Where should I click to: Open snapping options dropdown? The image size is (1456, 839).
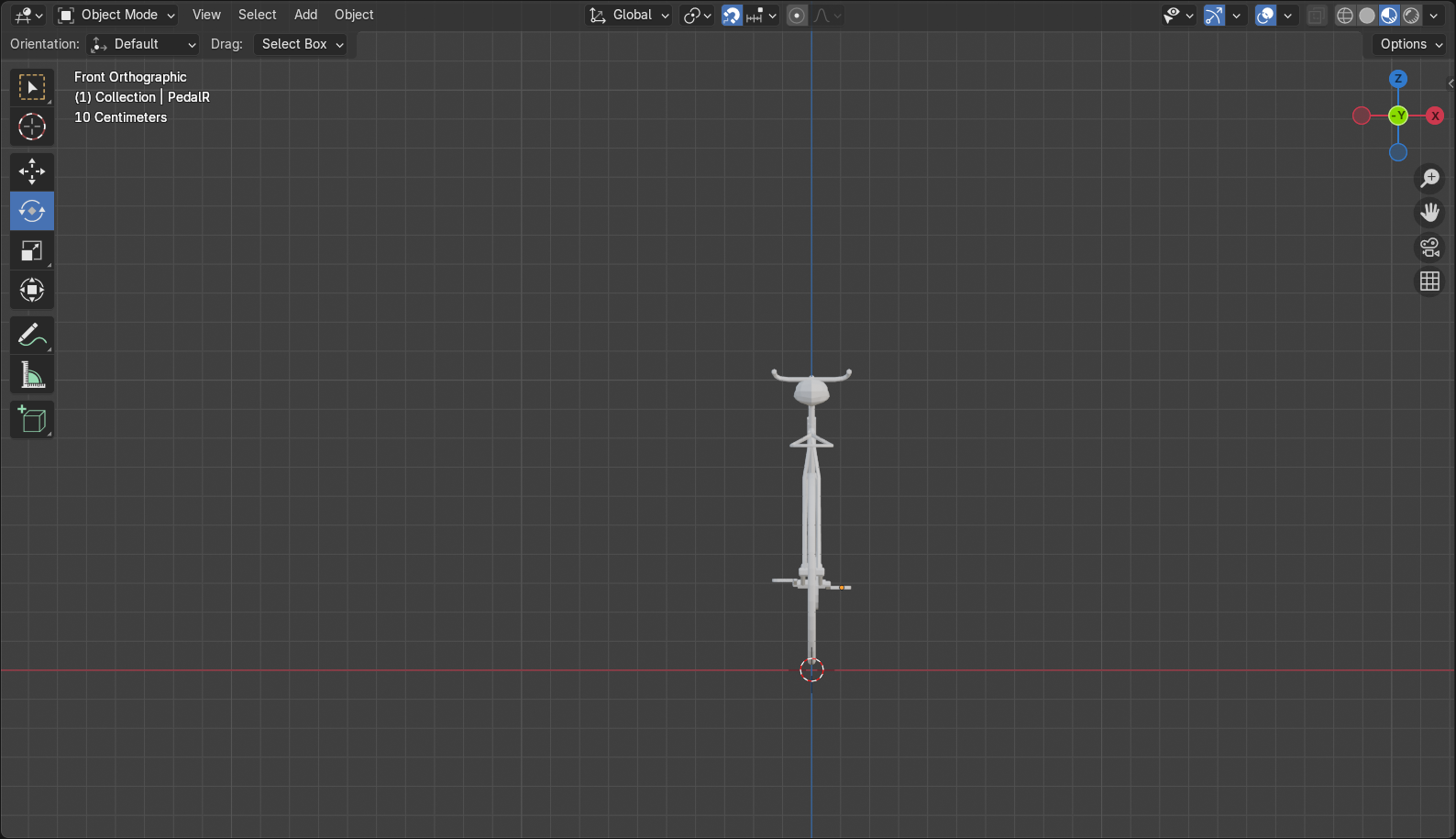(x=762, y=15)
